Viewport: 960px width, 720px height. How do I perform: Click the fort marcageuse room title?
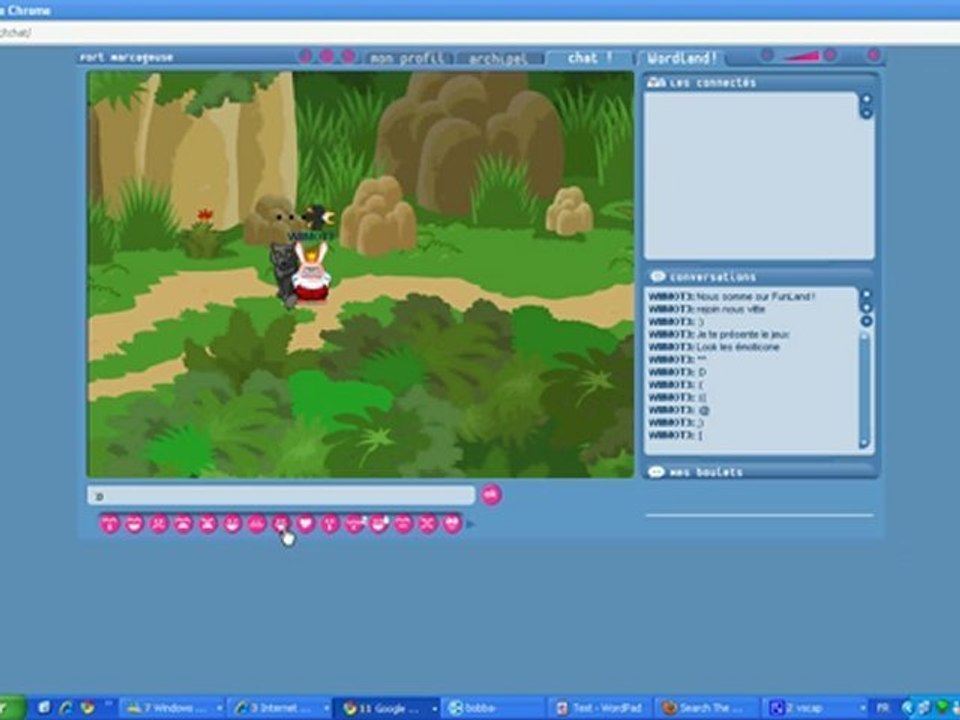pyautogui.click(x=126, y=58)
